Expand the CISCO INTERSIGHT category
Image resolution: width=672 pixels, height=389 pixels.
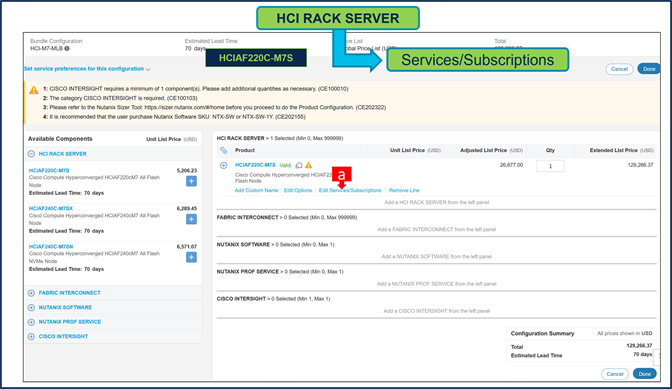pyautogui.click(x=31, y=337)
